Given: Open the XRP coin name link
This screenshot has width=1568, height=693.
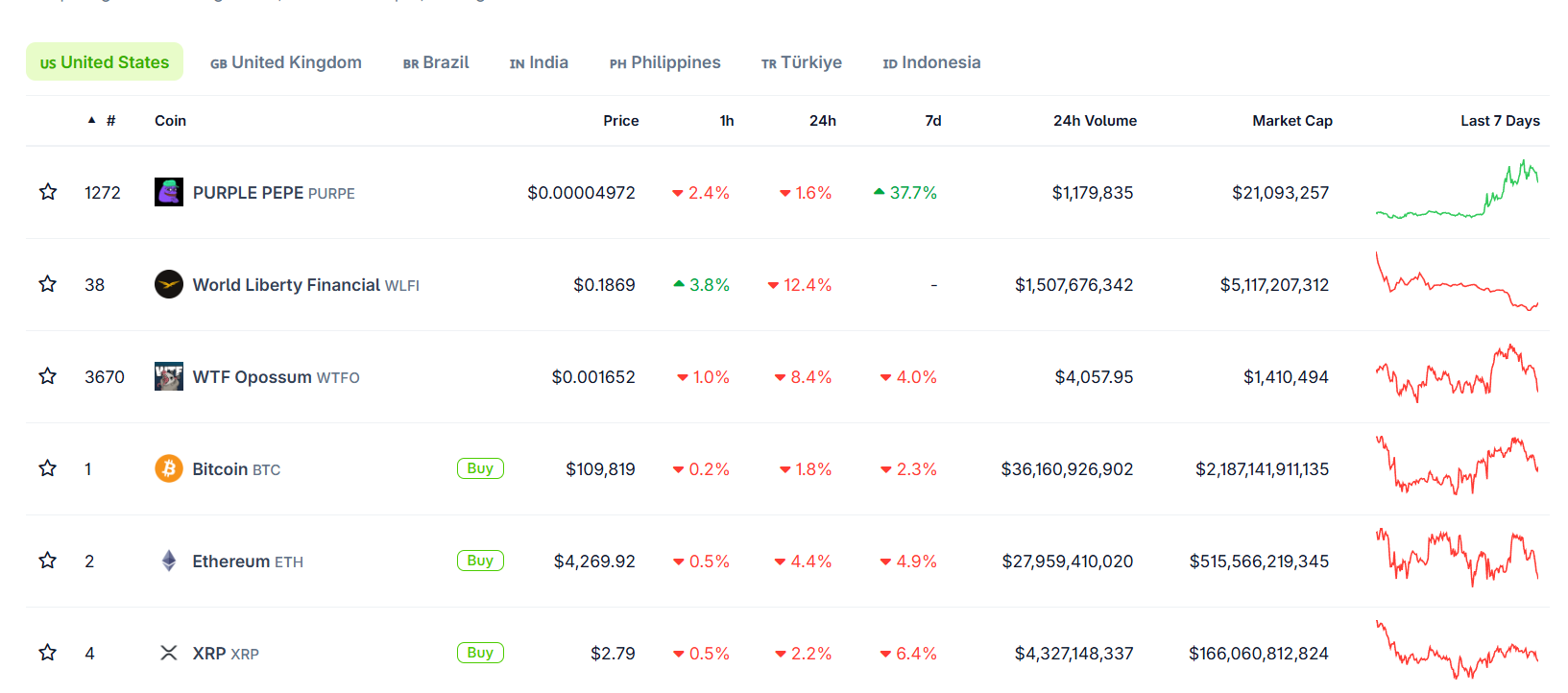Looking at the screenshot, I should [226, 654].
